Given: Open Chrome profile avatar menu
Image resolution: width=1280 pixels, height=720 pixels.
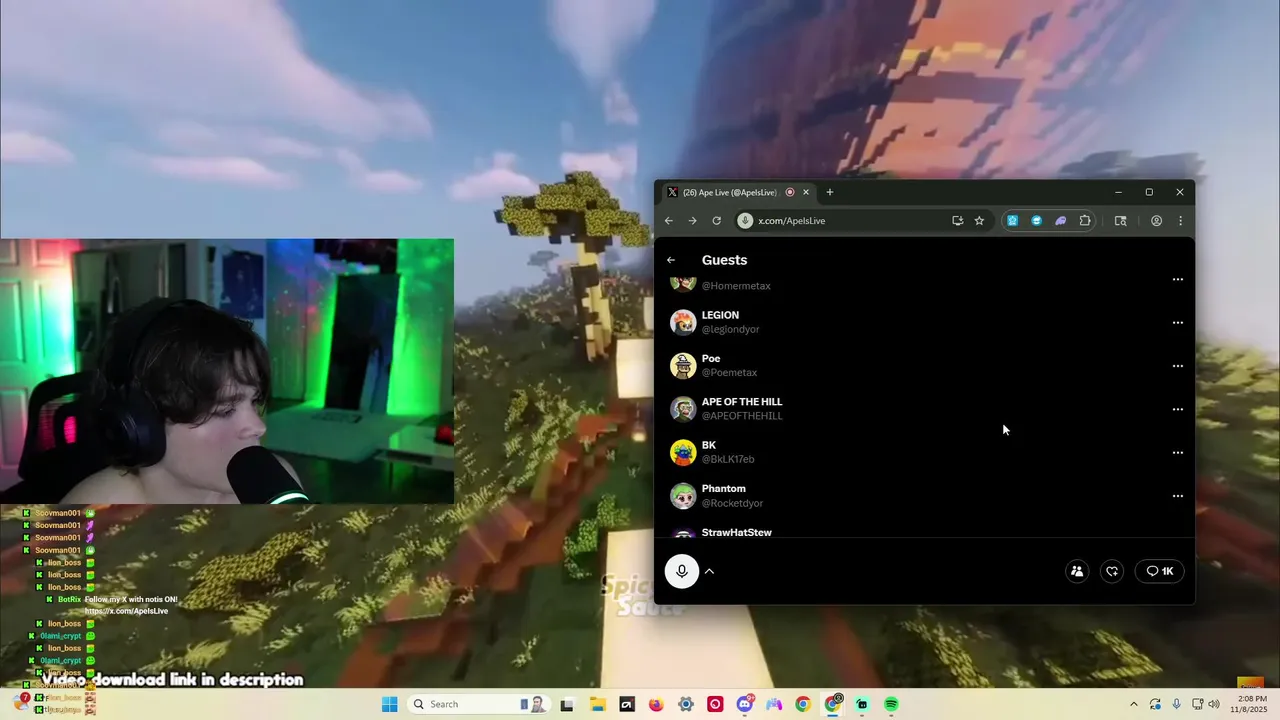Looking at the screenshot, I should pos(1156,221).
